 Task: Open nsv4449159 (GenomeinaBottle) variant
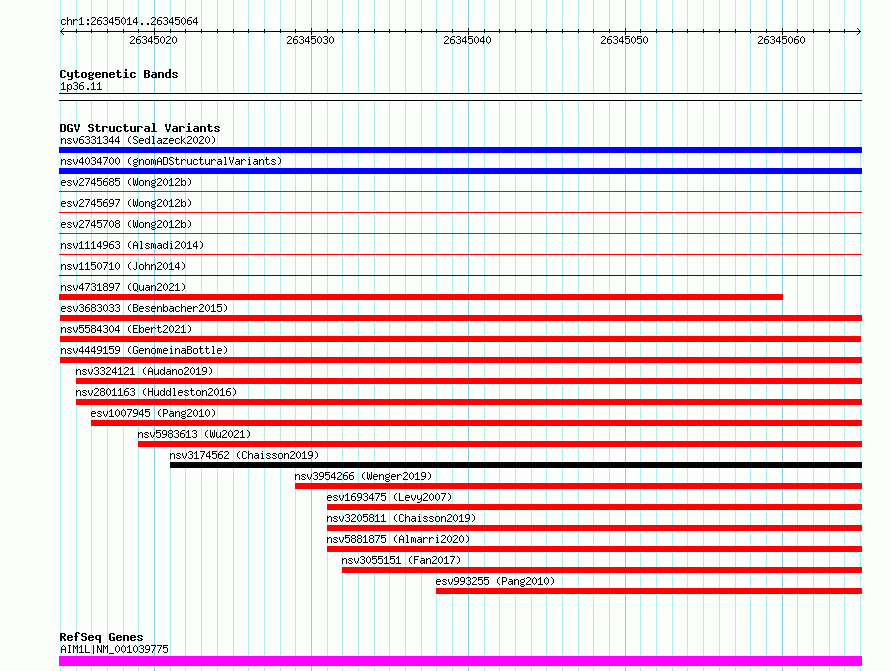pos(144,350)
